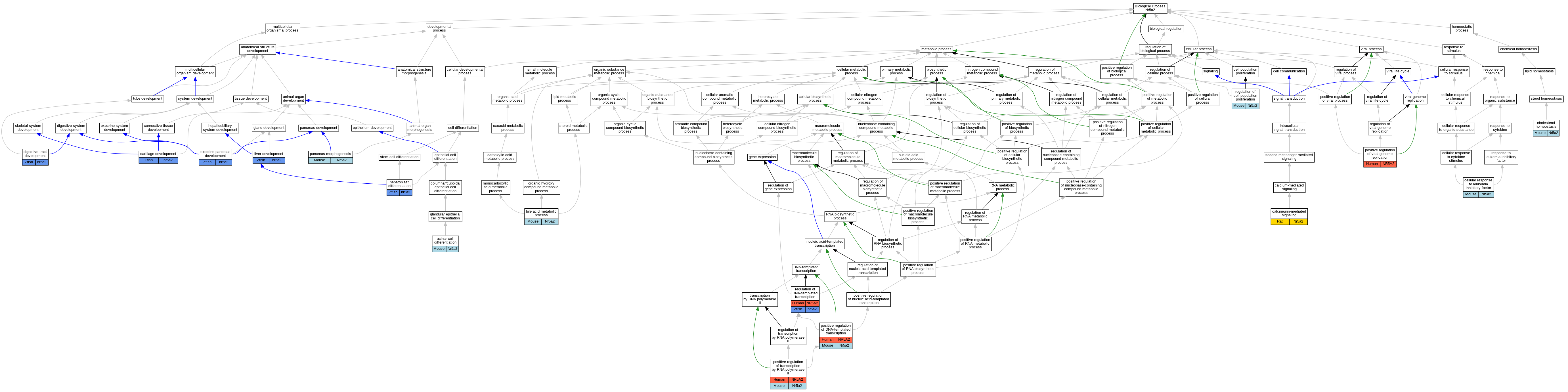Click the 'system development' node
Viewport: 1568px width, 392px height.
195,98
